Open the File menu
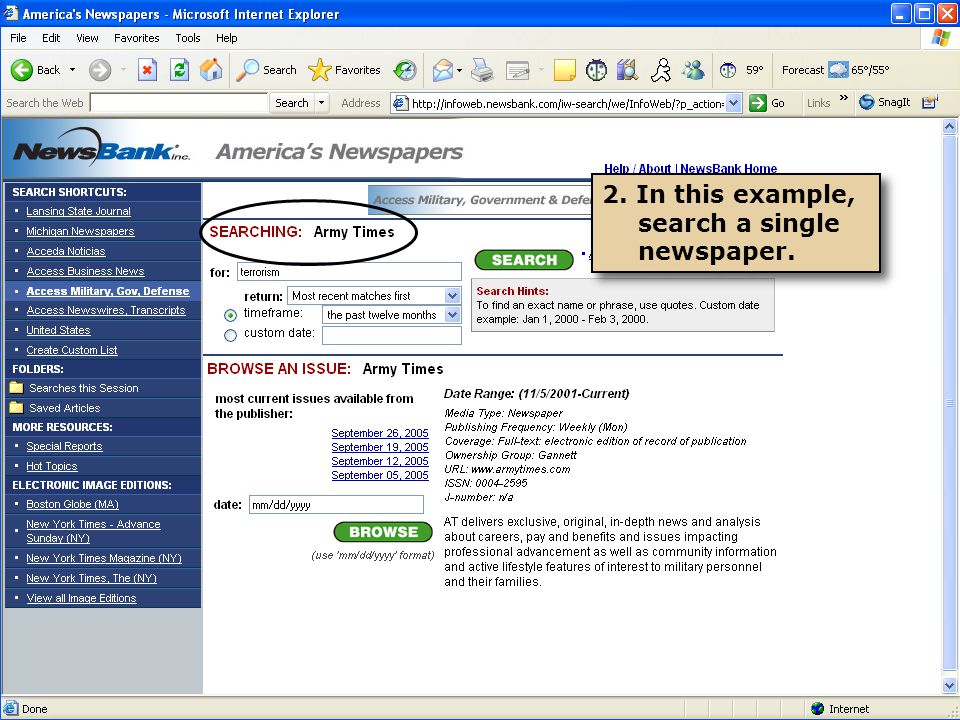The image size is (960, 720). [18, 38]
